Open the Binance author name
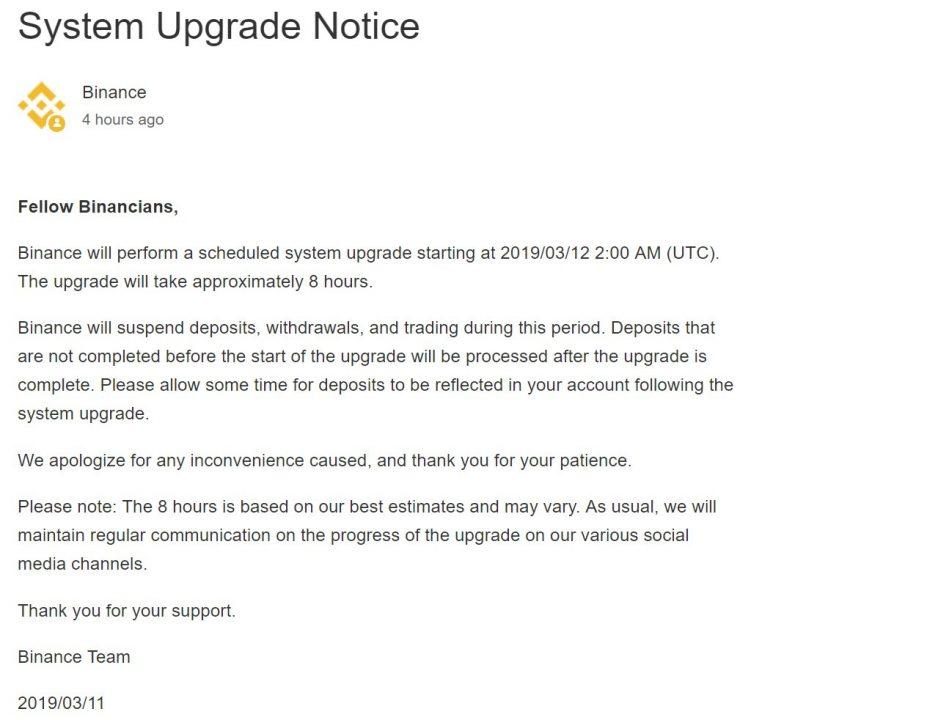Viewport: 927px width, 720px height. [x=114, y=92]
